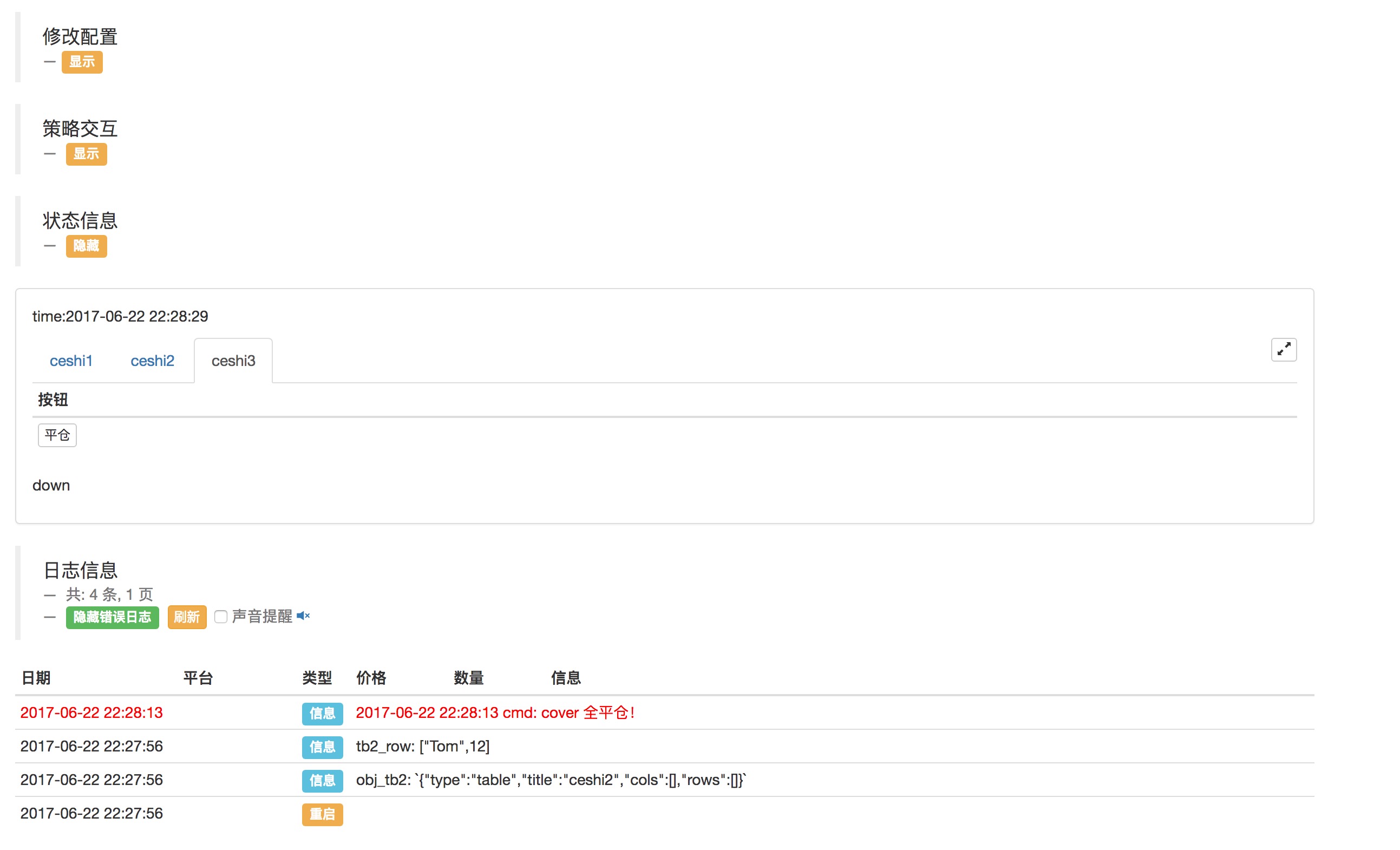Select the ceshi3 tab
Viewport: 1400px width, 850px height.
point(233,361)
